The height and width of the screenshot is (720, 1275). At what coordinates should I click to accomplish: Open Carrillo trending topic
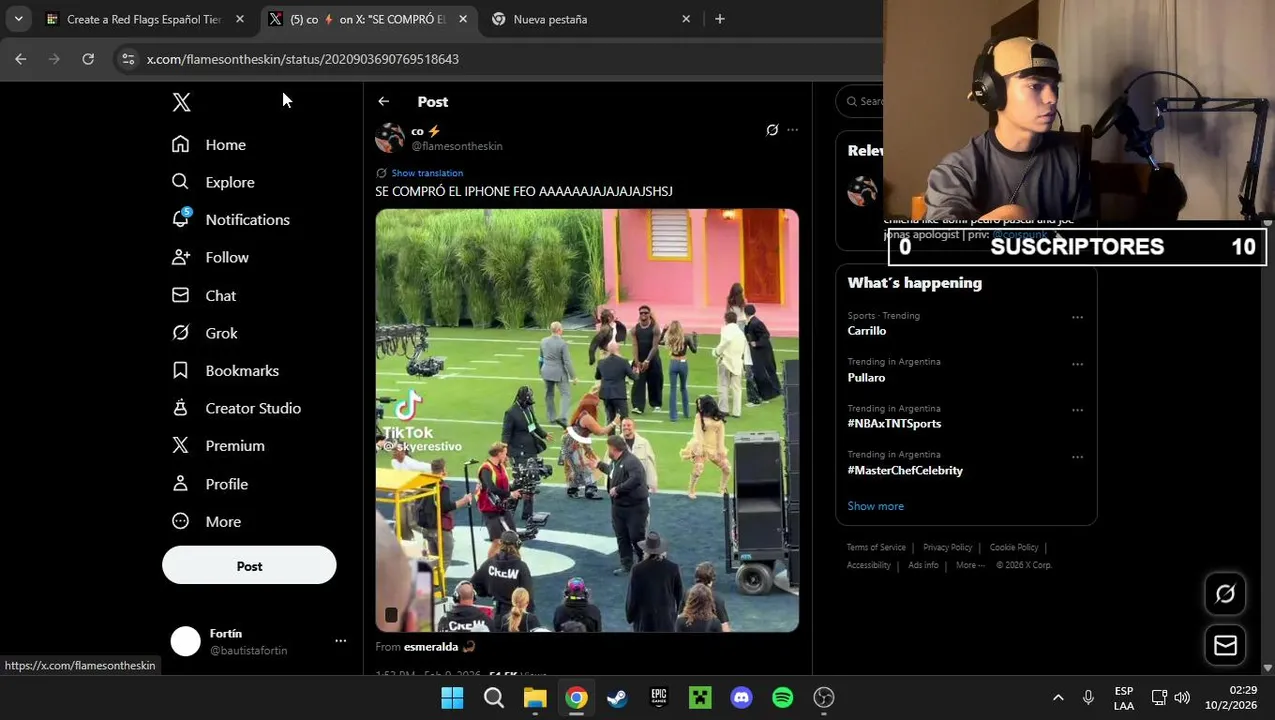[866, 331]
